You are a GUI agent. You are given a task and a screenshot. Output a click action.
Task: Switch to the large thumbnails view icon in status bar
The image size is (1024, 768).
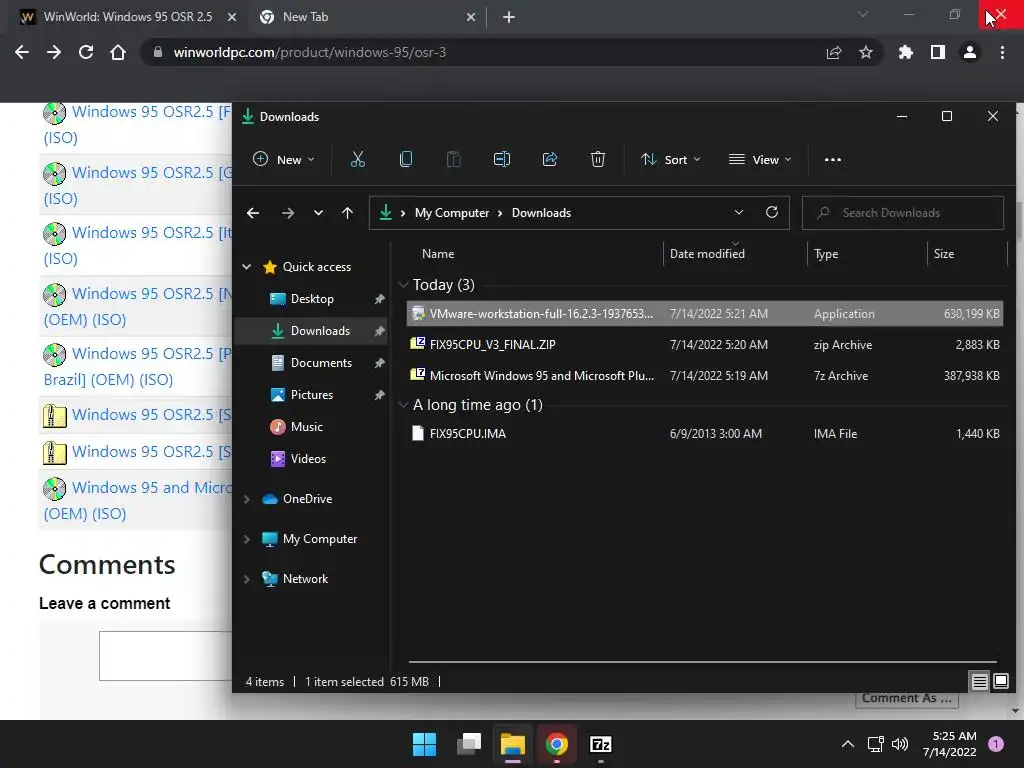pyautogui.click(x=1000, y=682)
